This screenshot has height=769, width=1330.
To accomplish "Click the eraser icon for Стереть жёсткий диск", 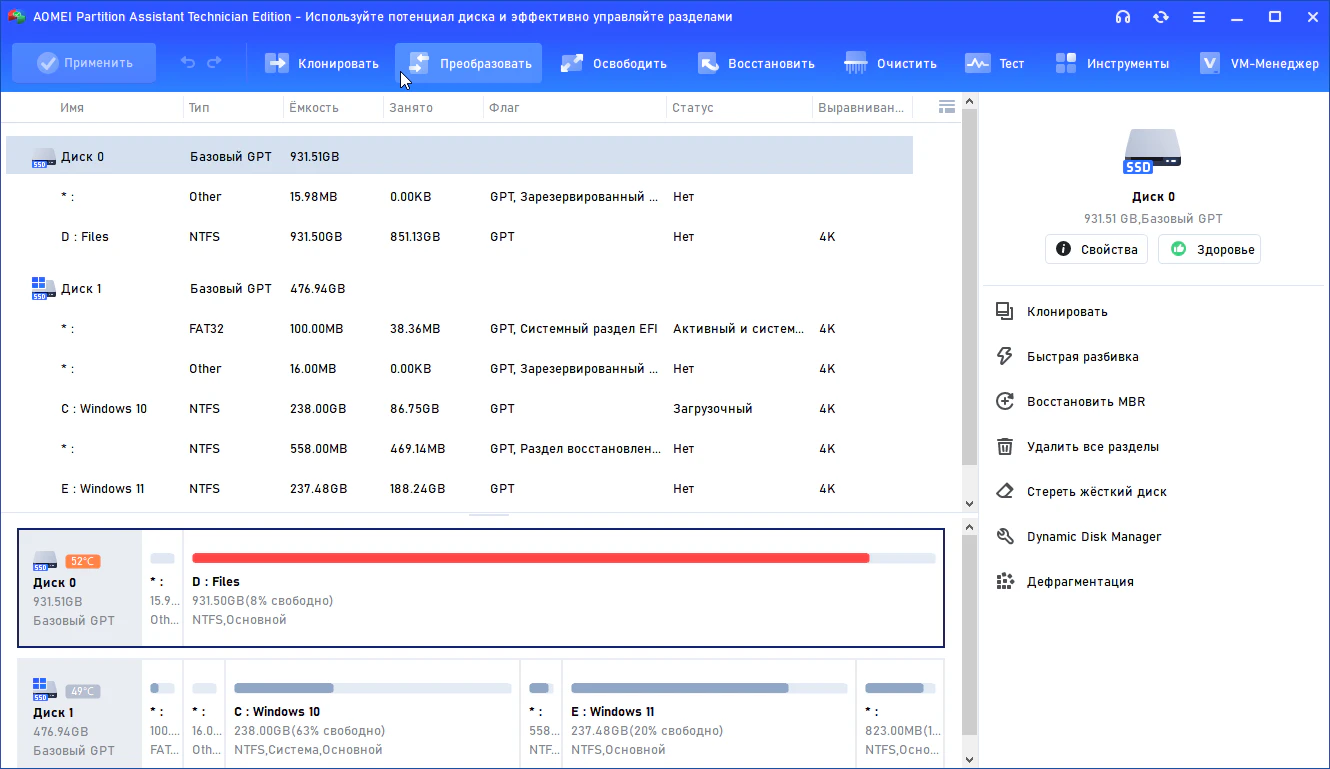I will pyautogui.click(x=1006, y=492).
